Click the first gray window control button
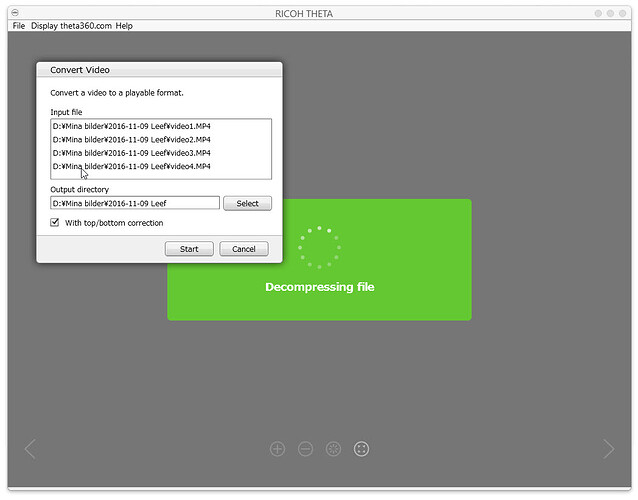This screenshot has width=638, height=500. point(598,13)
